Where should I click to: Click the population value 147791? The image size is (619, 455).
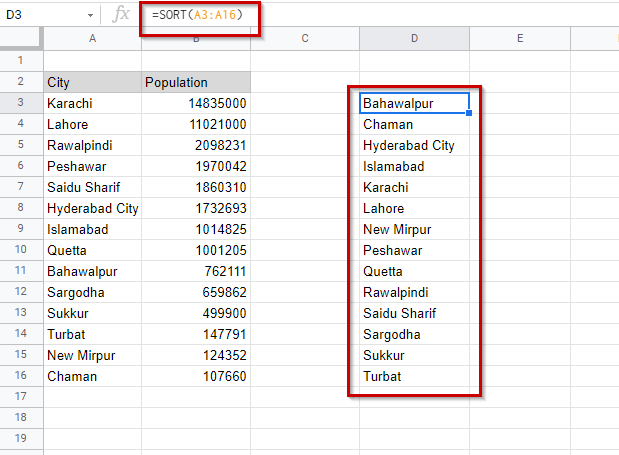click(x=196, y=334)
